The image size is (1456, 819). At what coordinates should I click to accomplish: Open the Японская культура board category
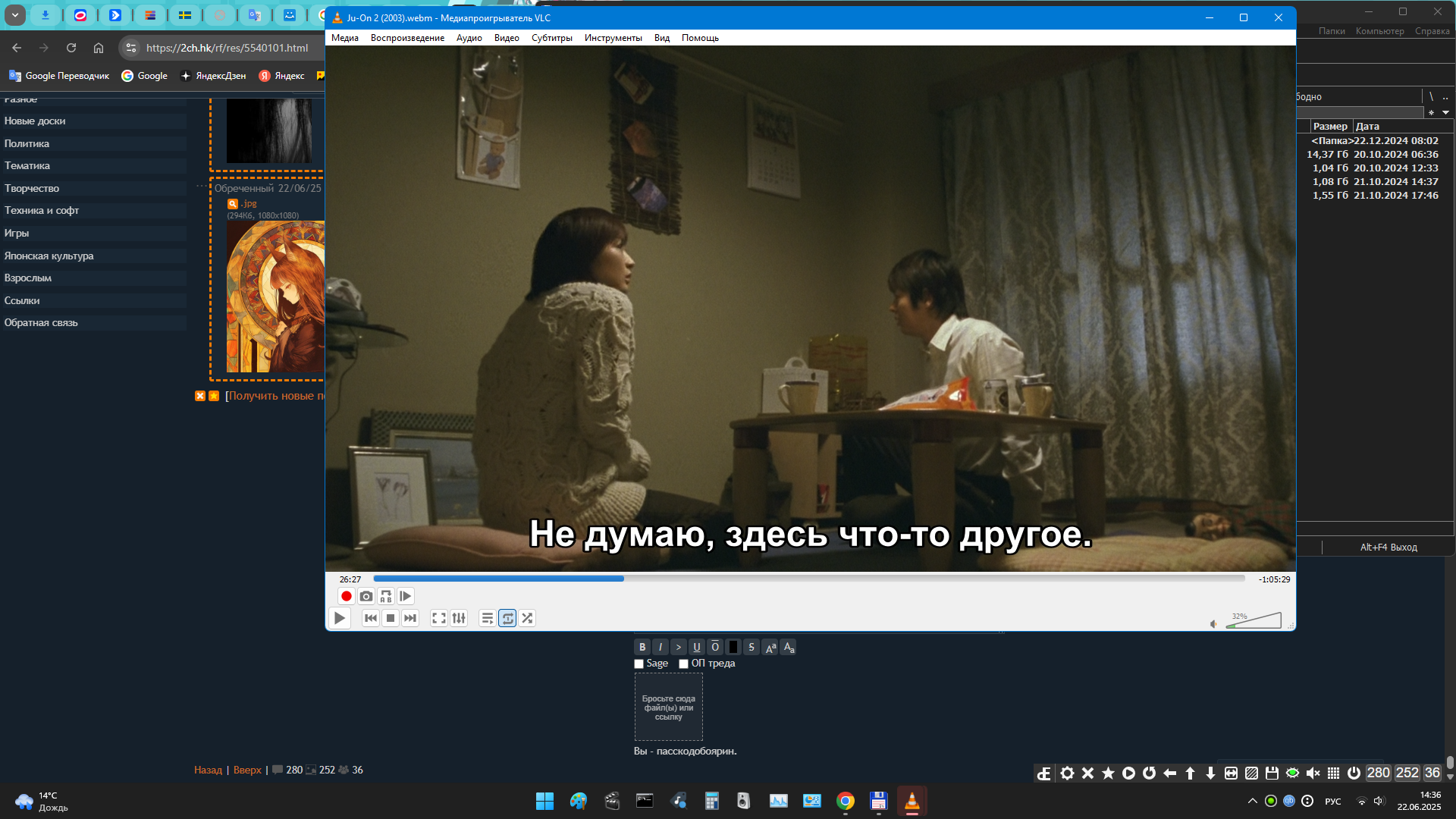(x=49, y=256)
